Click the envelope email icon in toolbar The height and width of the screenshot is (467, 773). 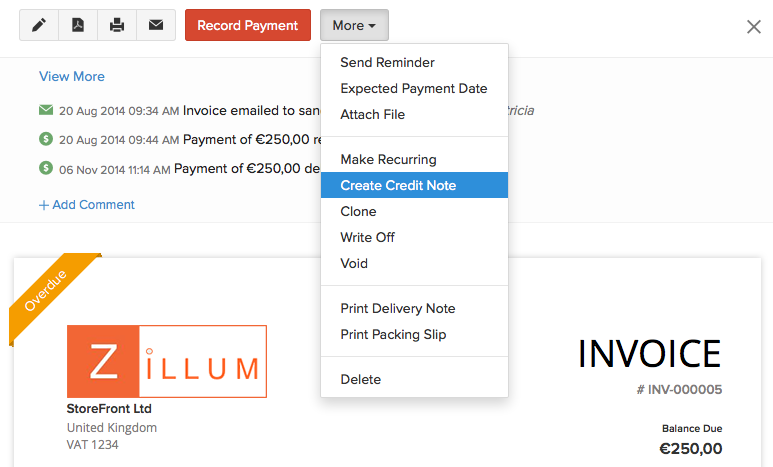click(x=156, y=25)
